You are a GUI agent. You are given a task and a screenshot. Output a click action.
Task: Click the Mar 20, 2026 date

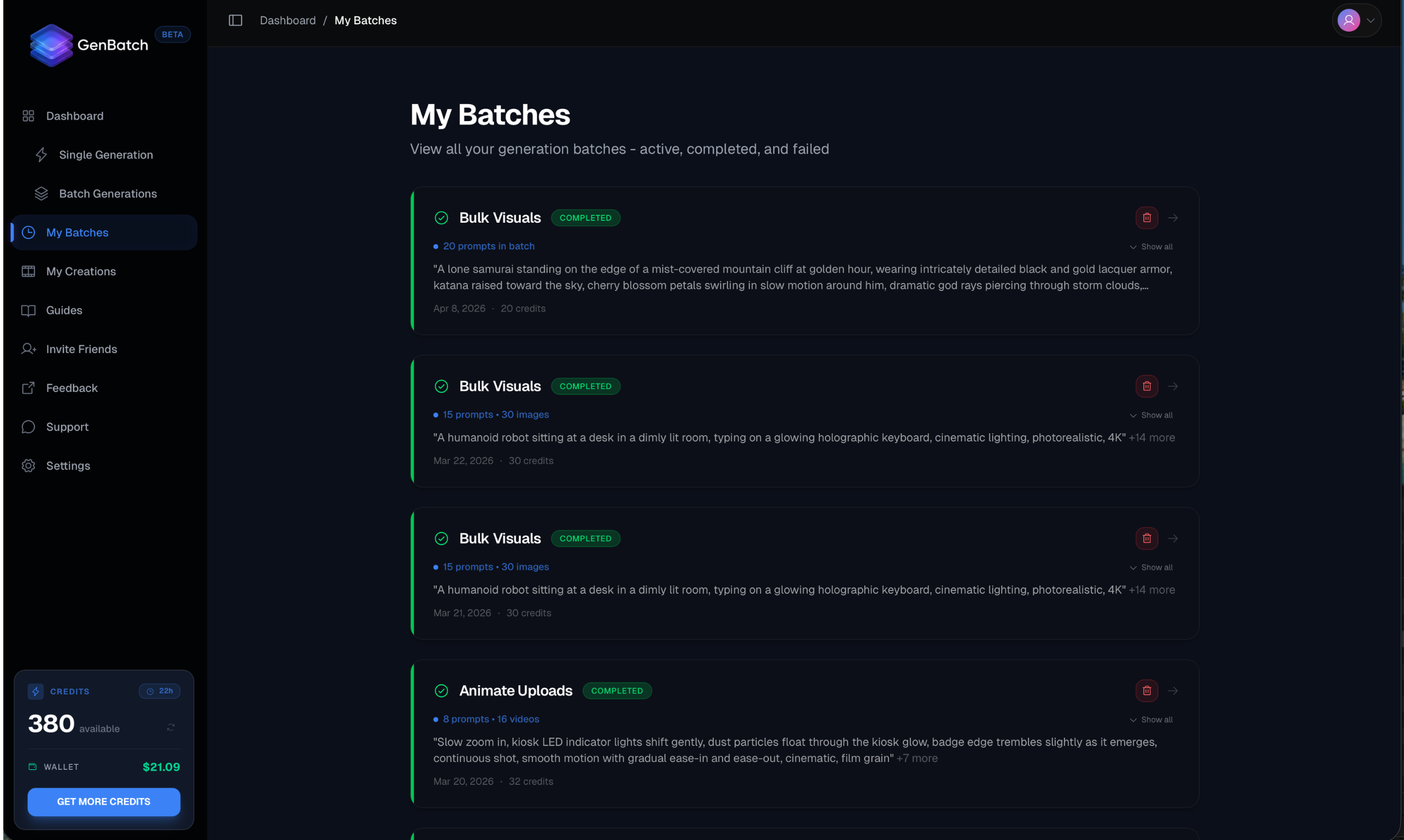click(x=463, y=781)
